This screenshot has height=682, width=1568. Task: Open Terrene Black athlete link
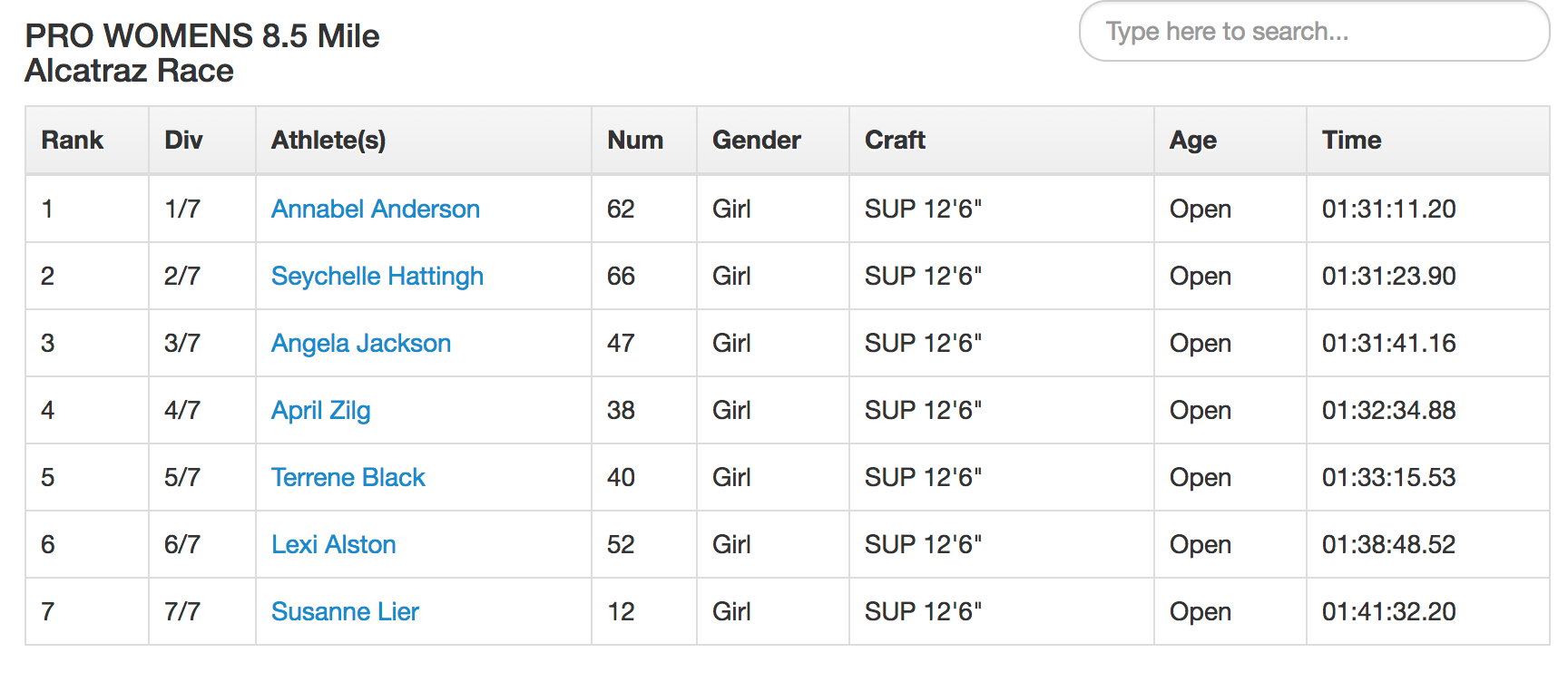point(348,477)
